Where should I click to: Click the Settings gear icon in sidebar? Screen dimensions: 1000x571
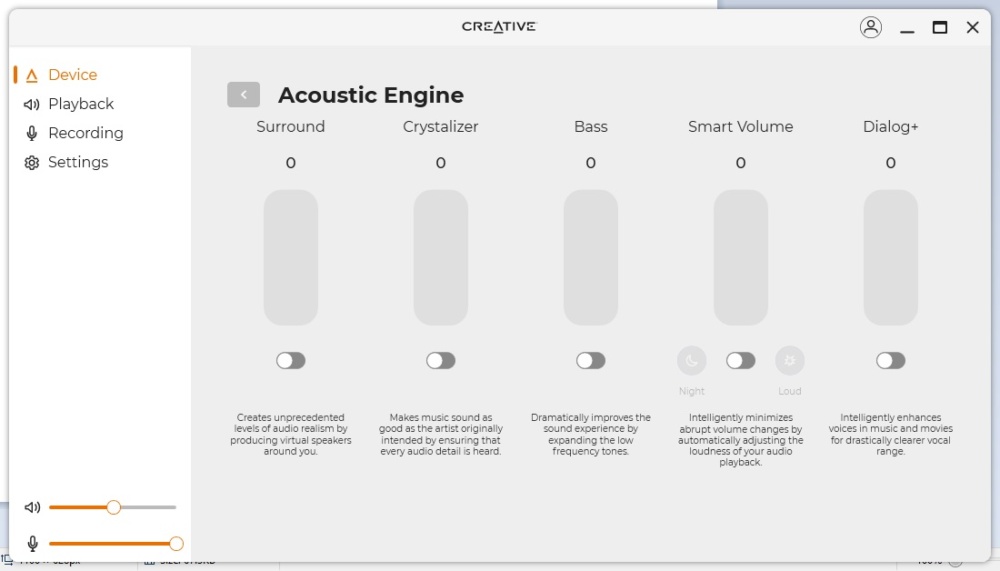click(31, 163)
